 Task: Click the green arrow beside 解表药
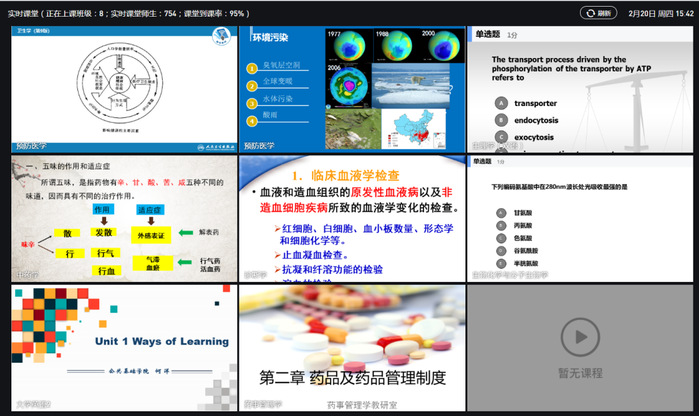[185, 232]
